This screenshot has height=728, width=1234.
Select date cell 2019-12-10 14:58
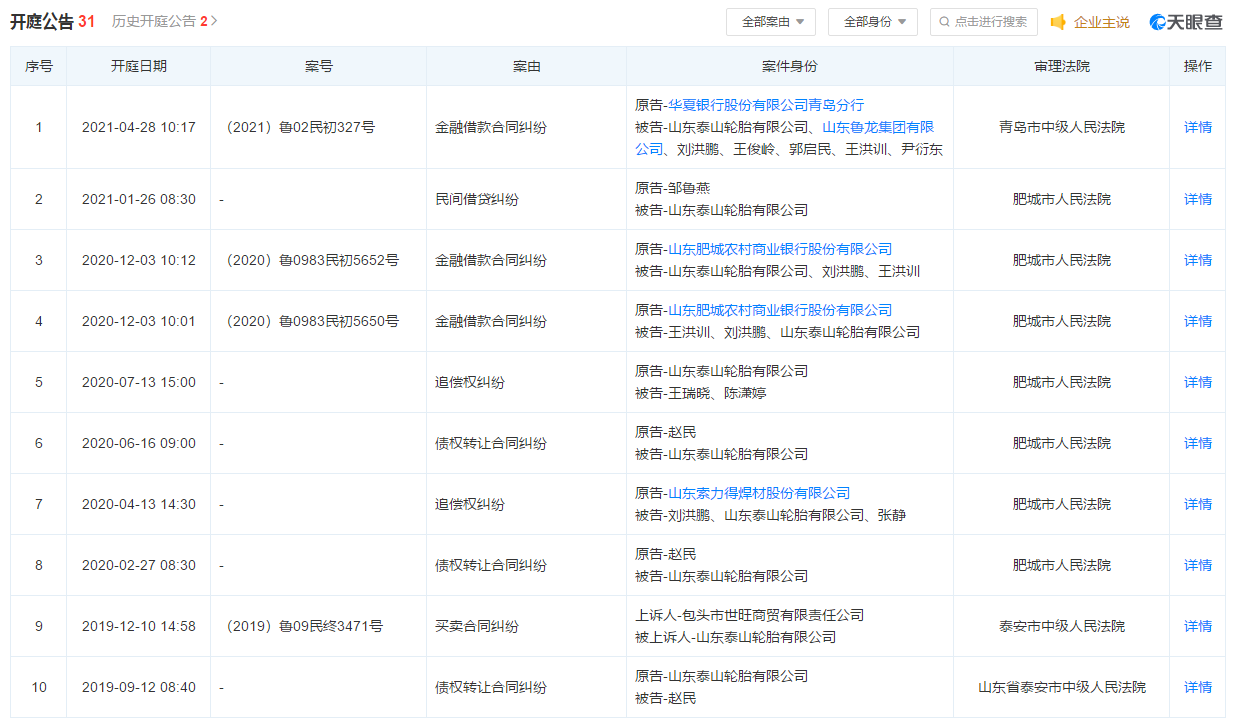point(139,626)
